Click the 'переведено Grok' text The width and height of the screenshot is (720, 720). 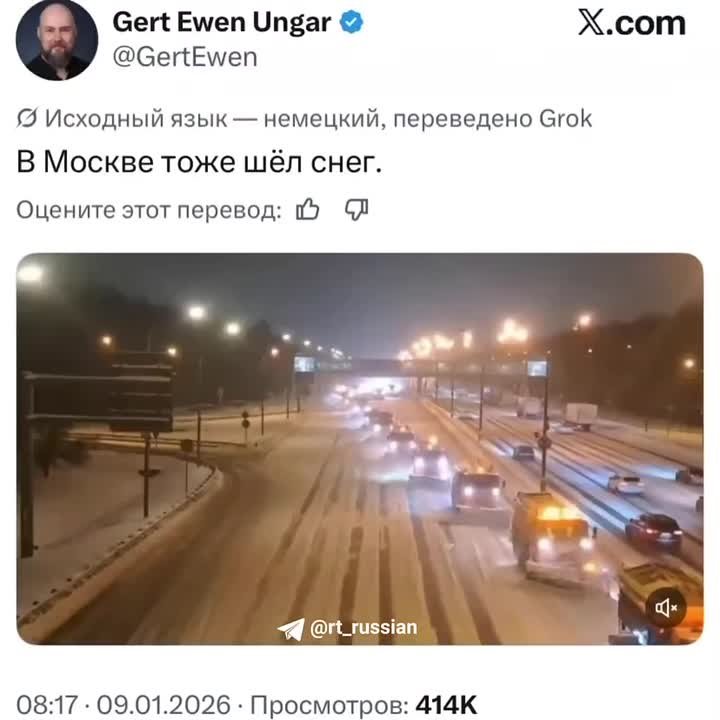coord(493,119)
